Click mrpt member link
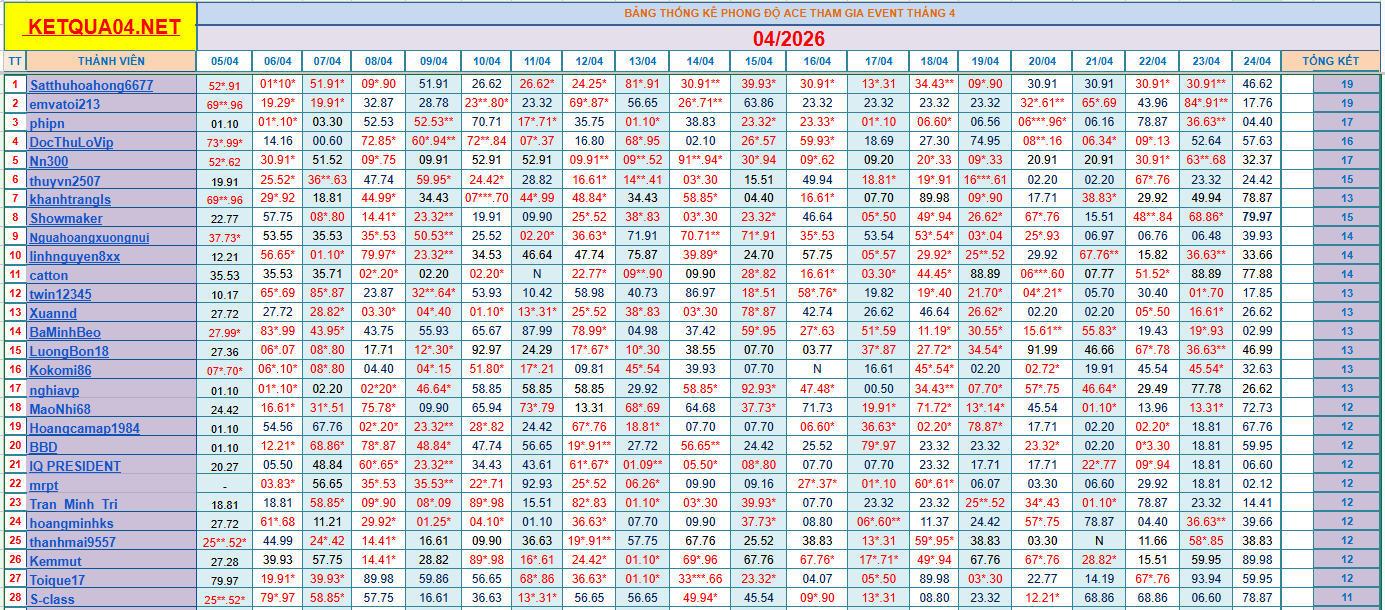The height and width of the screenshot is (610, 1385). [44, 485]
